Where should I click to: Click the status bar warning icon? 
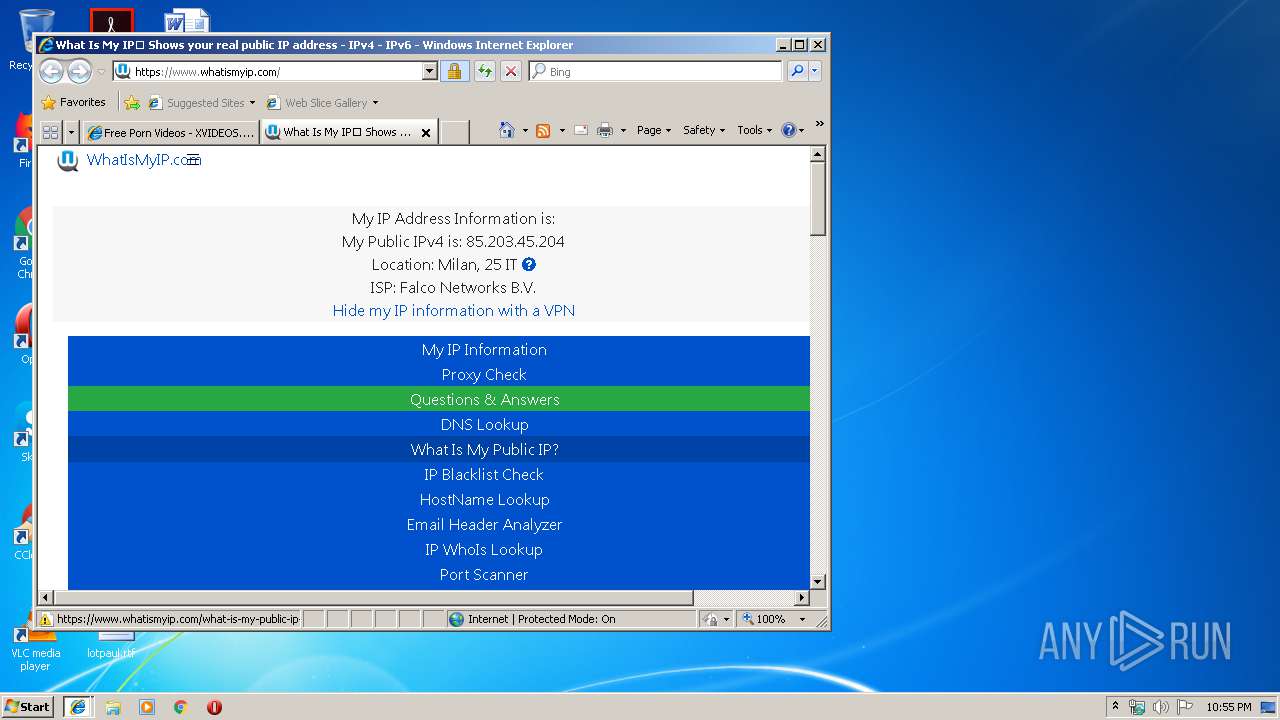click(46, 619)
